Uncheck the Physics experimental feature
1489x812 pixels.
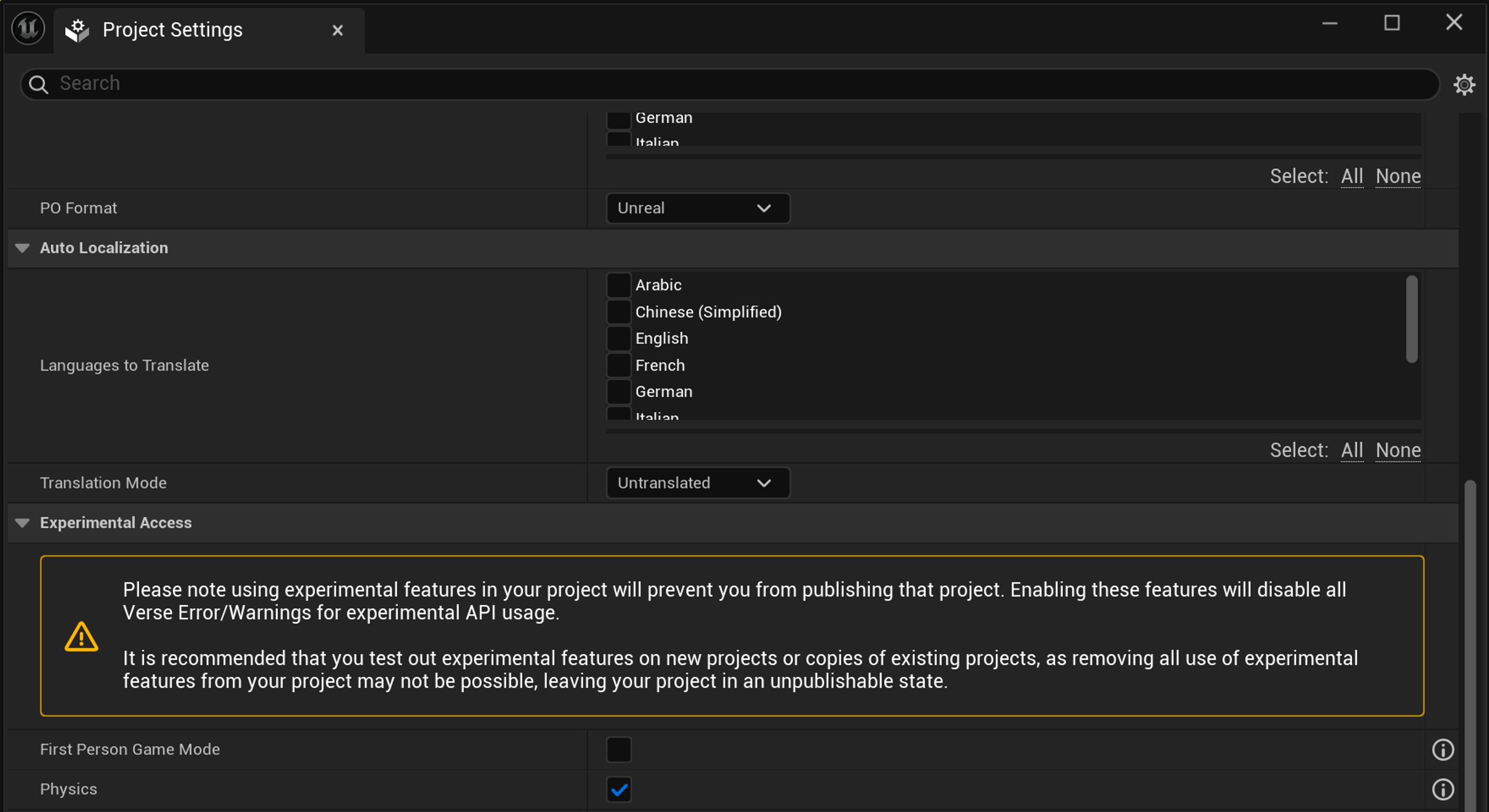(x=618, y=790)
